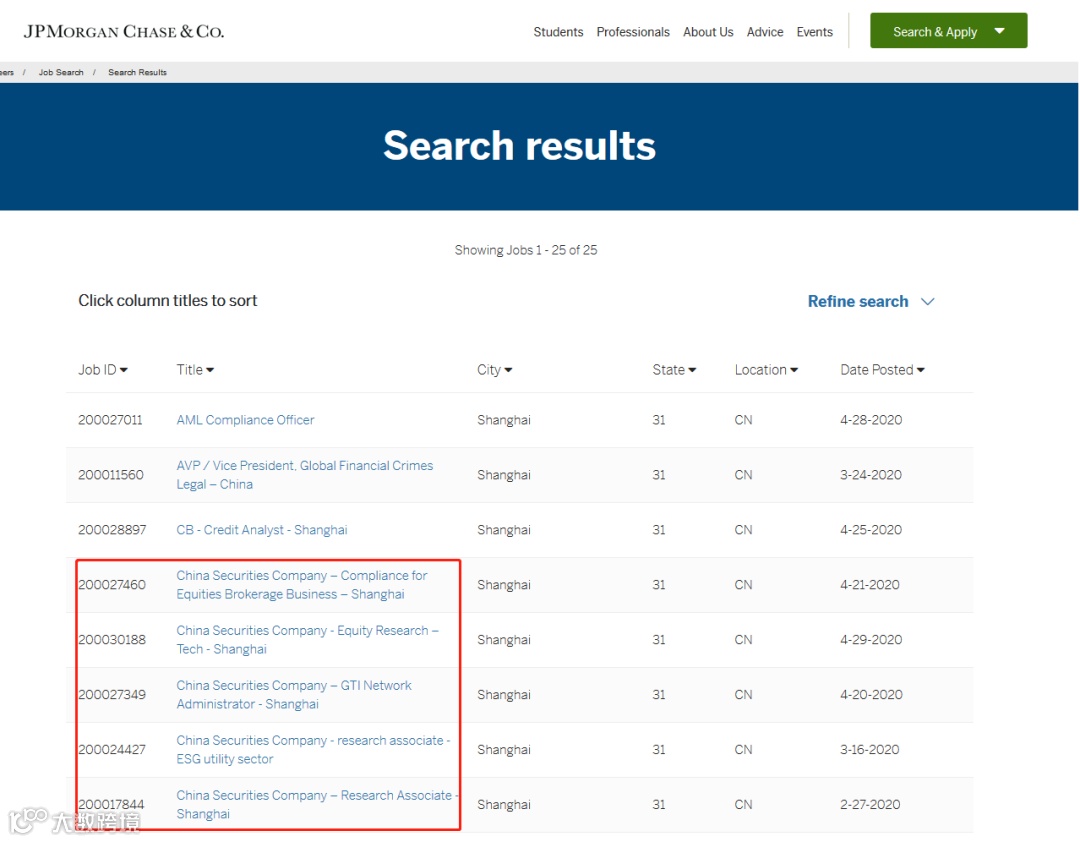
Task: Open the Professionals menu
Action: pyautogui.click(x=633, y=32)
